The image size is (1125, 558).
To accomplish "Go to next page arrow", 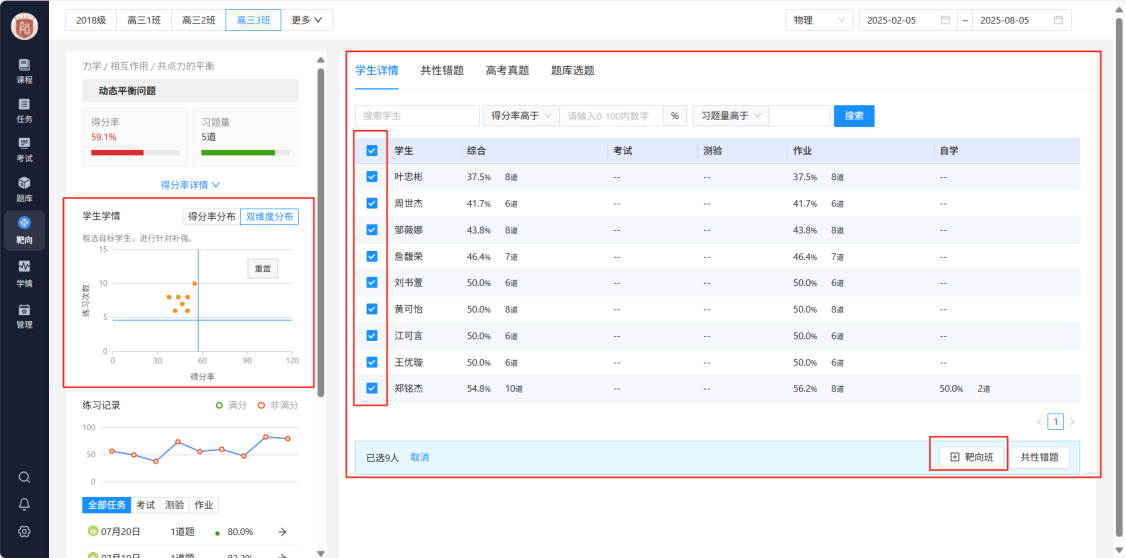I will tap(1072, 422).
